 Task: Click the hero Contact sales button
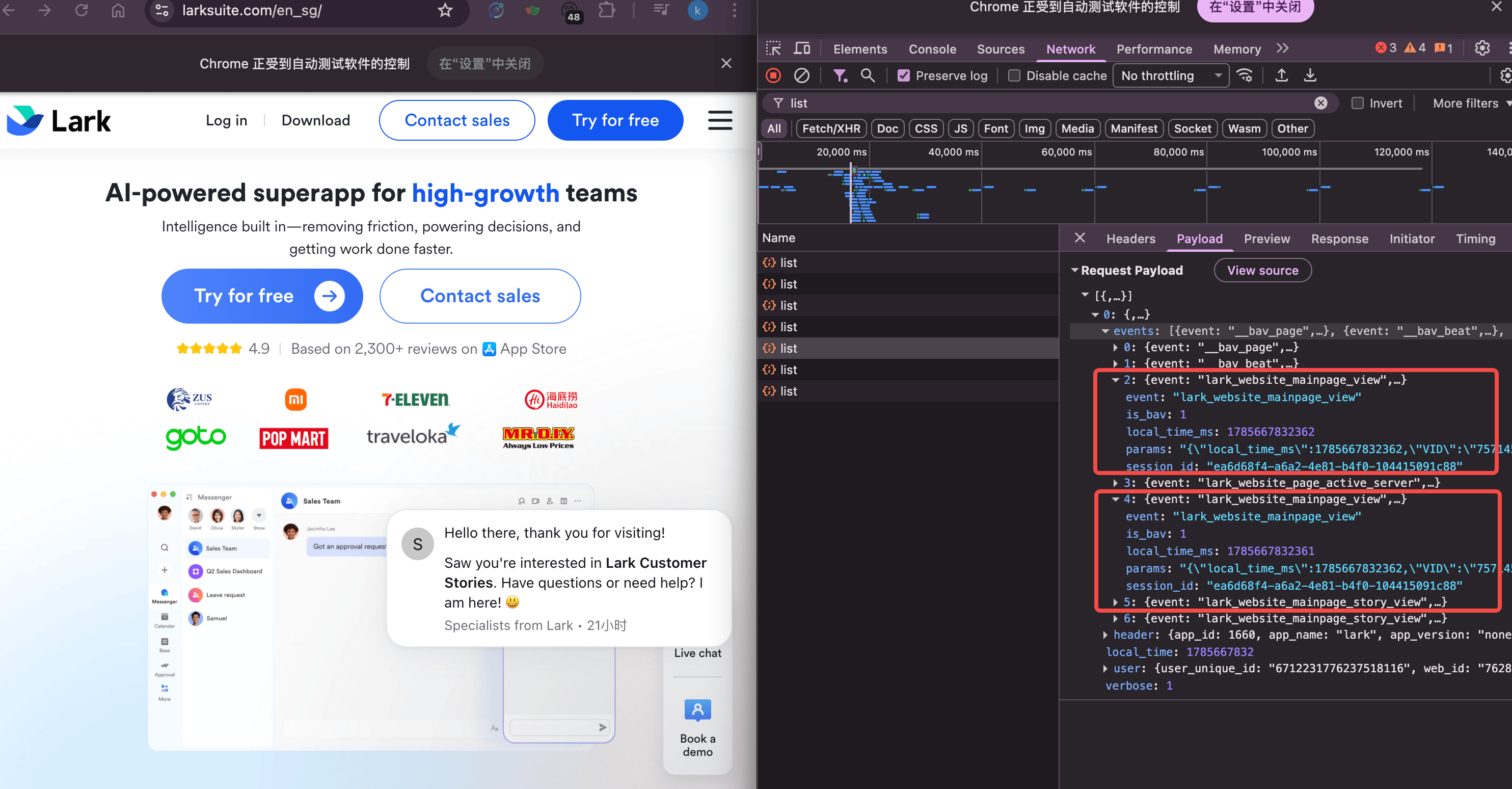click(x=479, y=296)
